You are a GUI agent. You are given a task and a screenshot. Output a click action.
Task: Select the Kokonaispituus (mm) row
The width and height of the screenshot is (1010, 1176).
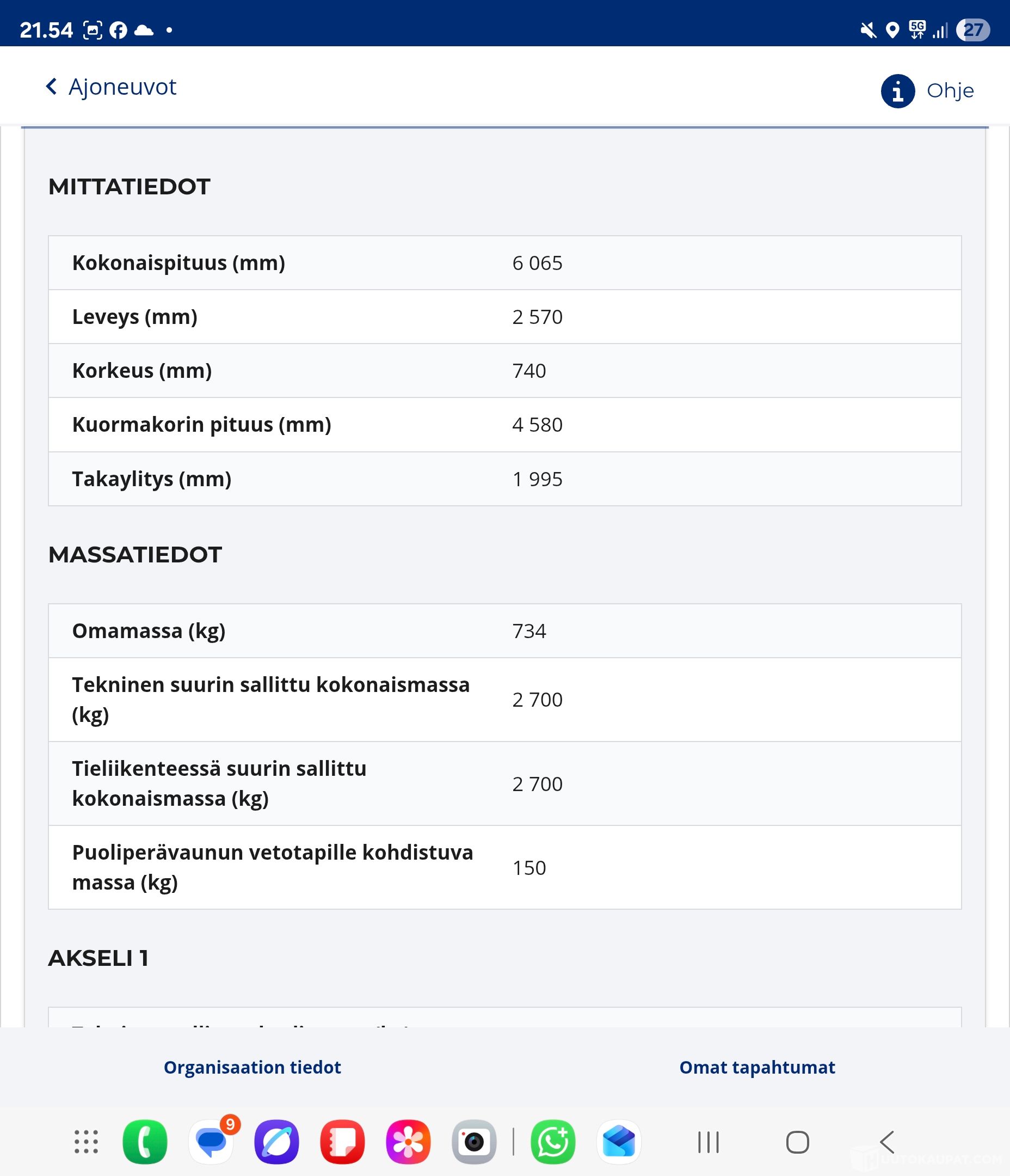pyautogui.click(x=504, y=263)
